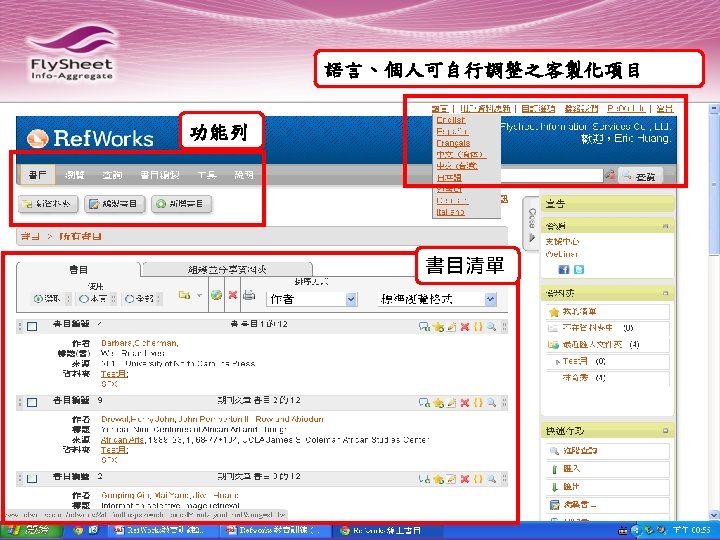Click the star favorite icon on reference 9
The width and height of the screenshot is (720, 540).
pyautogui.click(x=438, y=403)
